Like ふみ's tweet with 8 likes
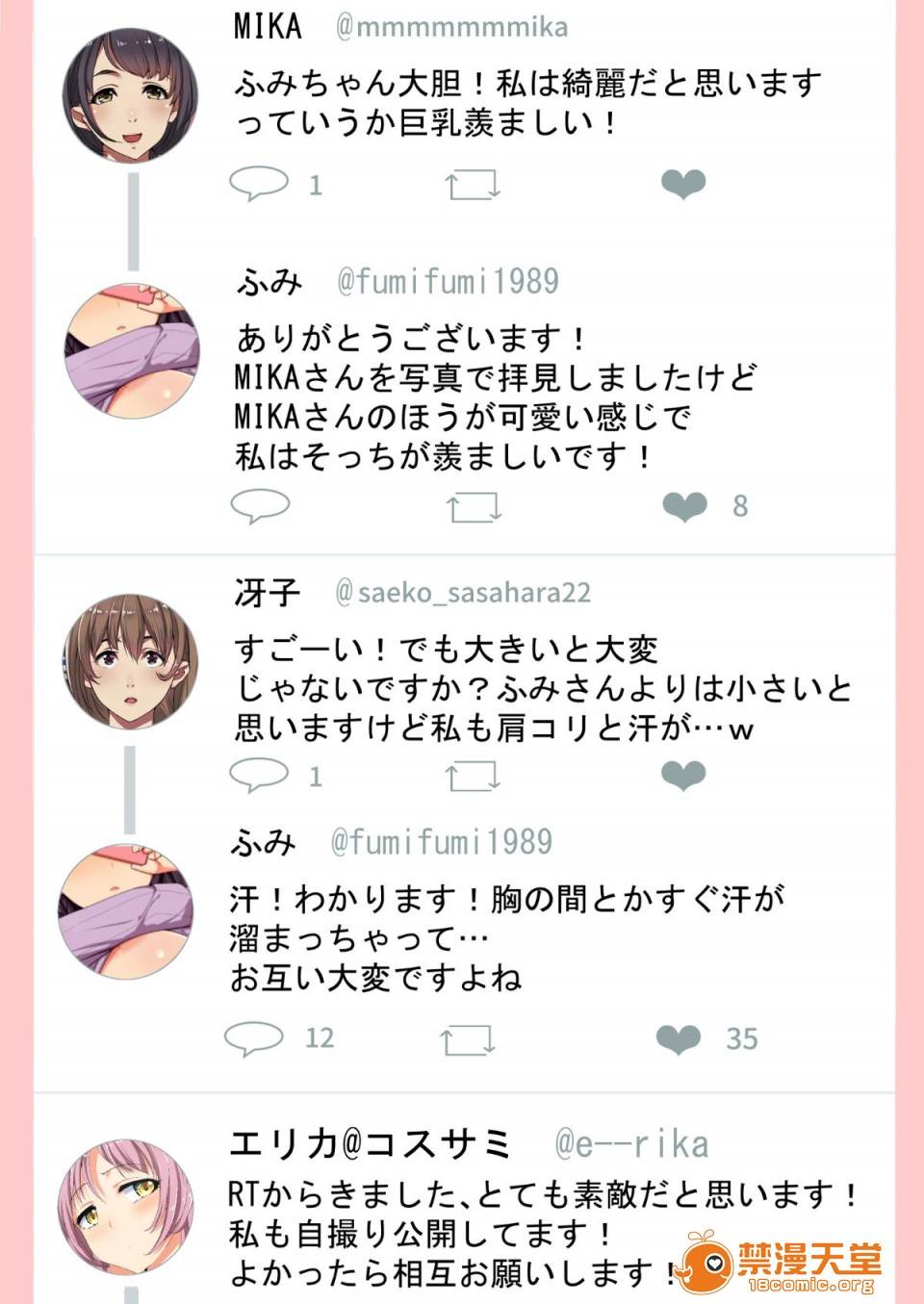Viewport: 924px width, 1304px height. [x=684, y=506]
